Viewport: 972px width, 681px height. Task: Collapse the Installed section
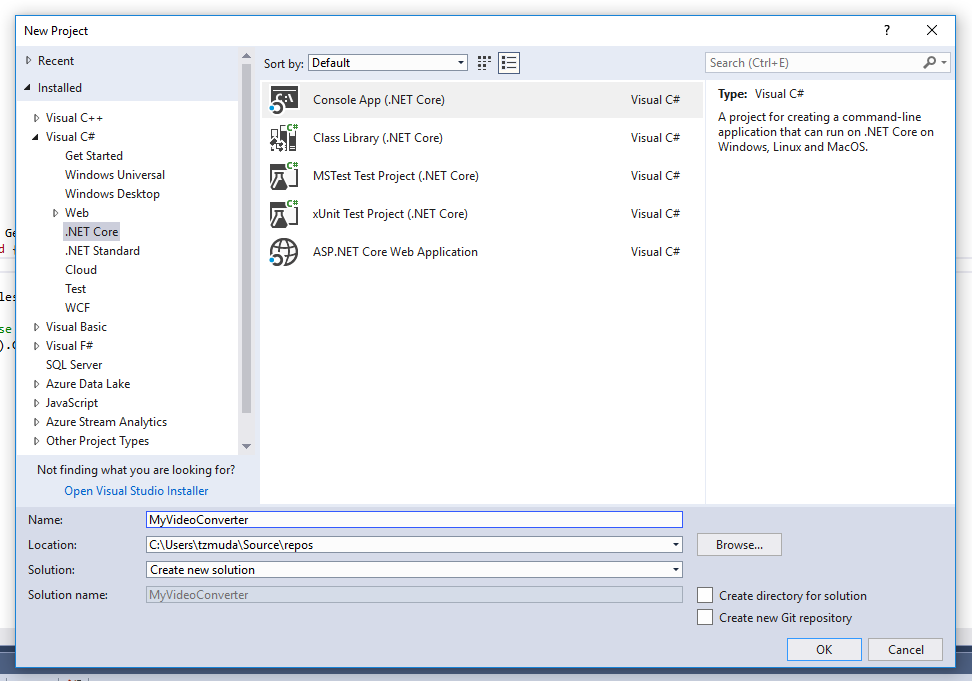tap(27, 88)
